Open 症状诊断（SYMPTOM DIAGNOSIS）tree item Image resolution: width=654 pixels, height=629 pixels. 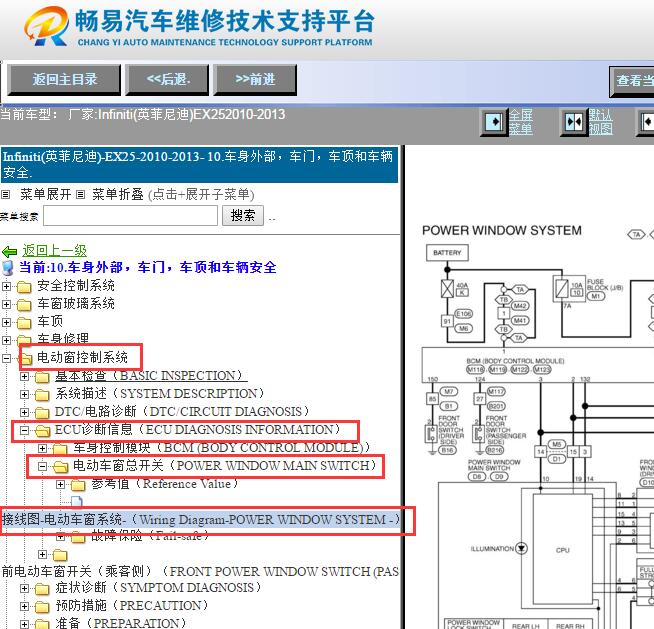point(158,587)
